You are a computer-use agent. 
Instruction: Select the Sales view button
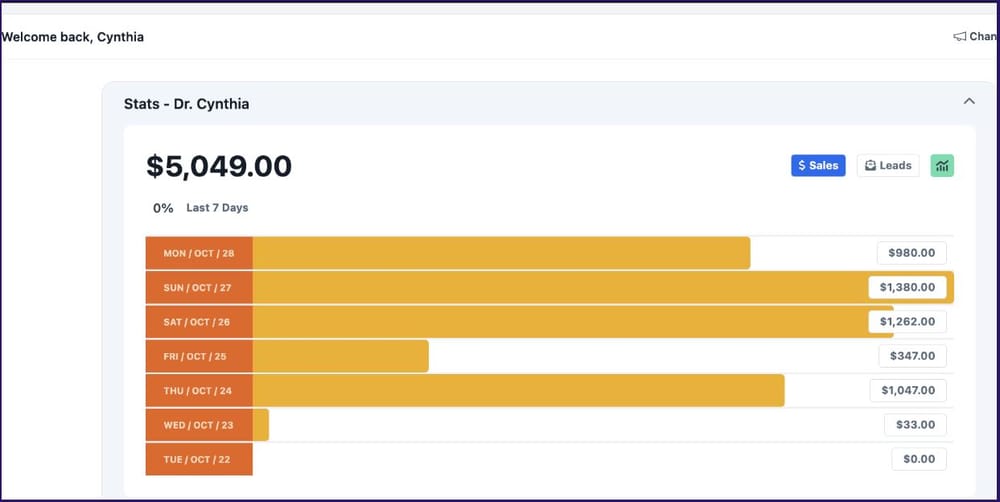tap(818, 165)
